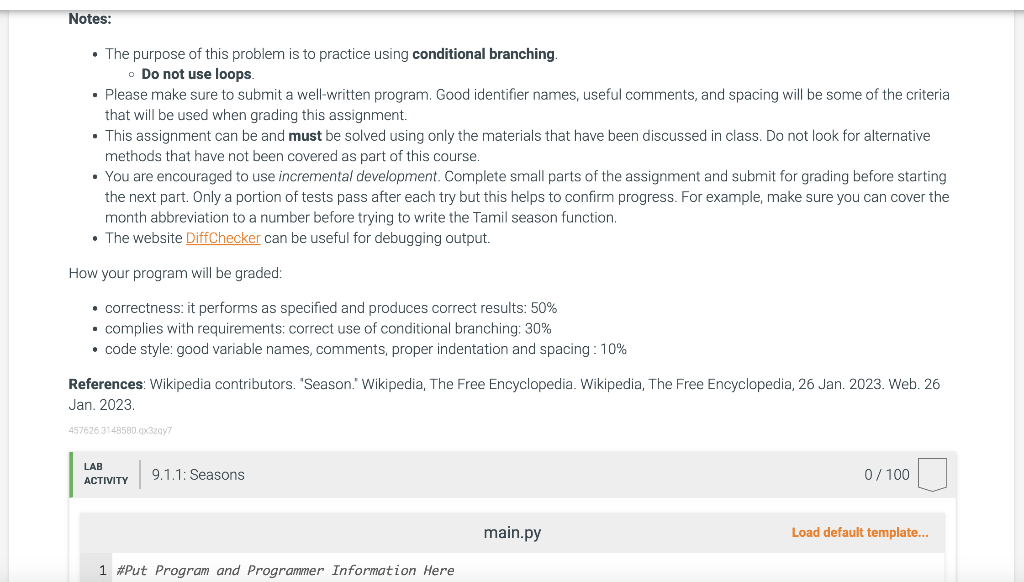
Task: Select the conditional branching 30% grading bullet
Action: pyautogui.click(x=328, y=329)
